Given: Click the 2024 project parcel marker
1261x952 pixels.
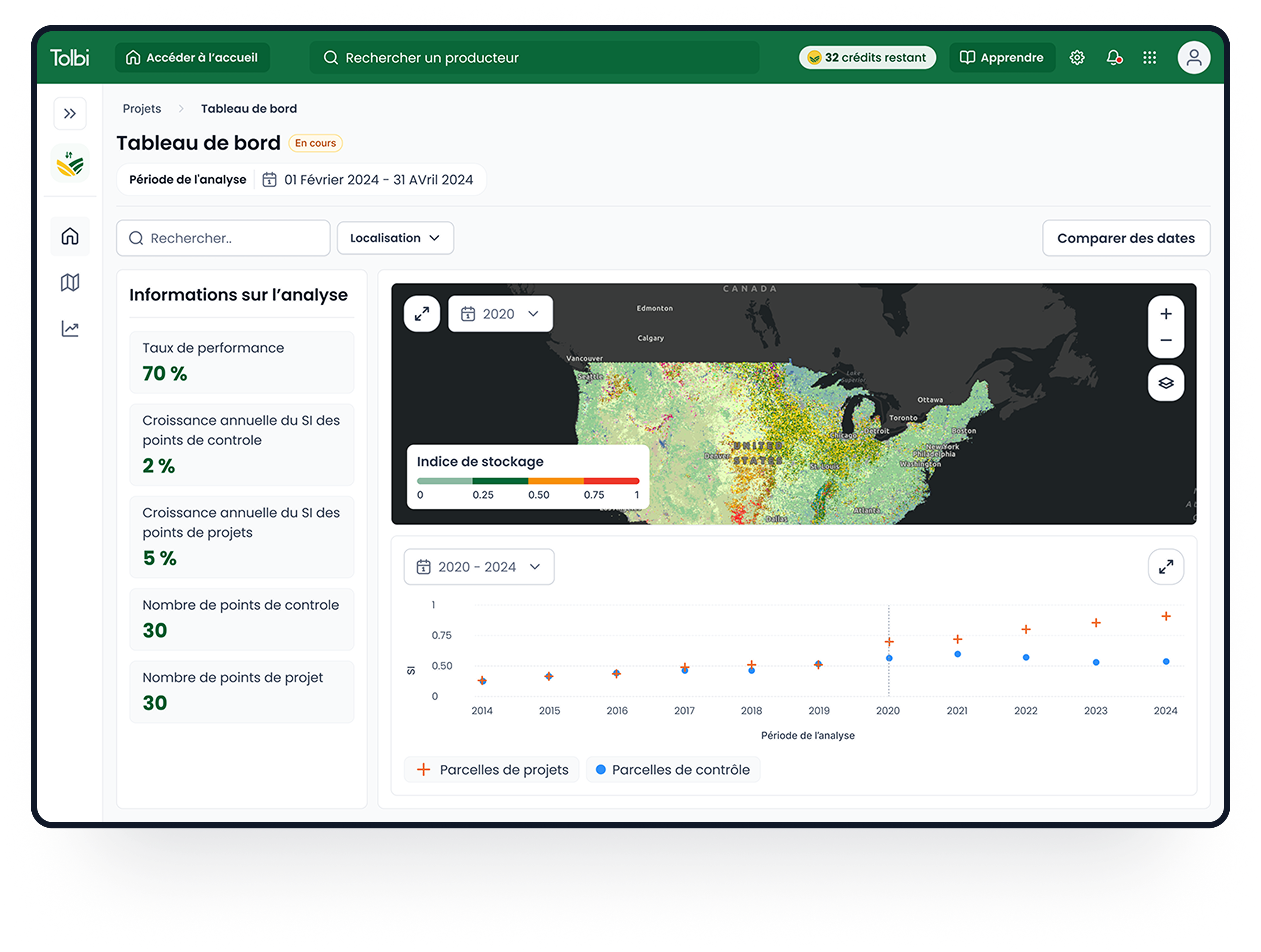Looking at the screenshot, I should click(x=1166, y=616).
